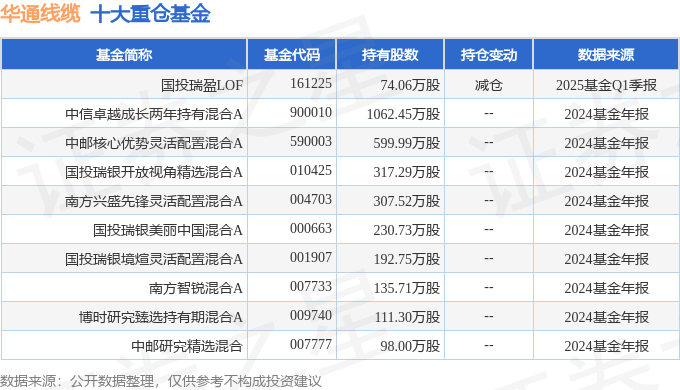
Task: Click 博时研究臻选持有期混合A fund name
Action: pyautogui.click(x=161, y=317)
